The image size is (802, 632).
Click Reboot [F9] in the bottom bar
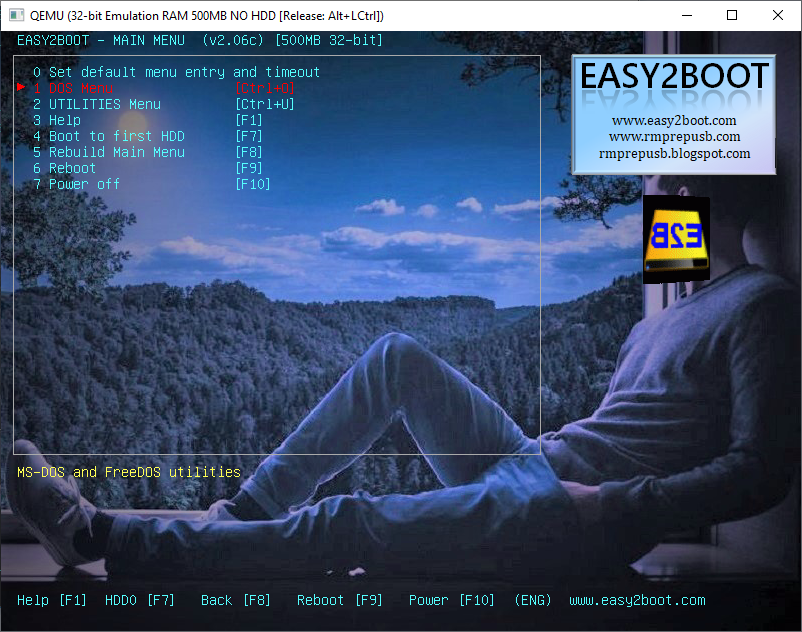point(340,600)
